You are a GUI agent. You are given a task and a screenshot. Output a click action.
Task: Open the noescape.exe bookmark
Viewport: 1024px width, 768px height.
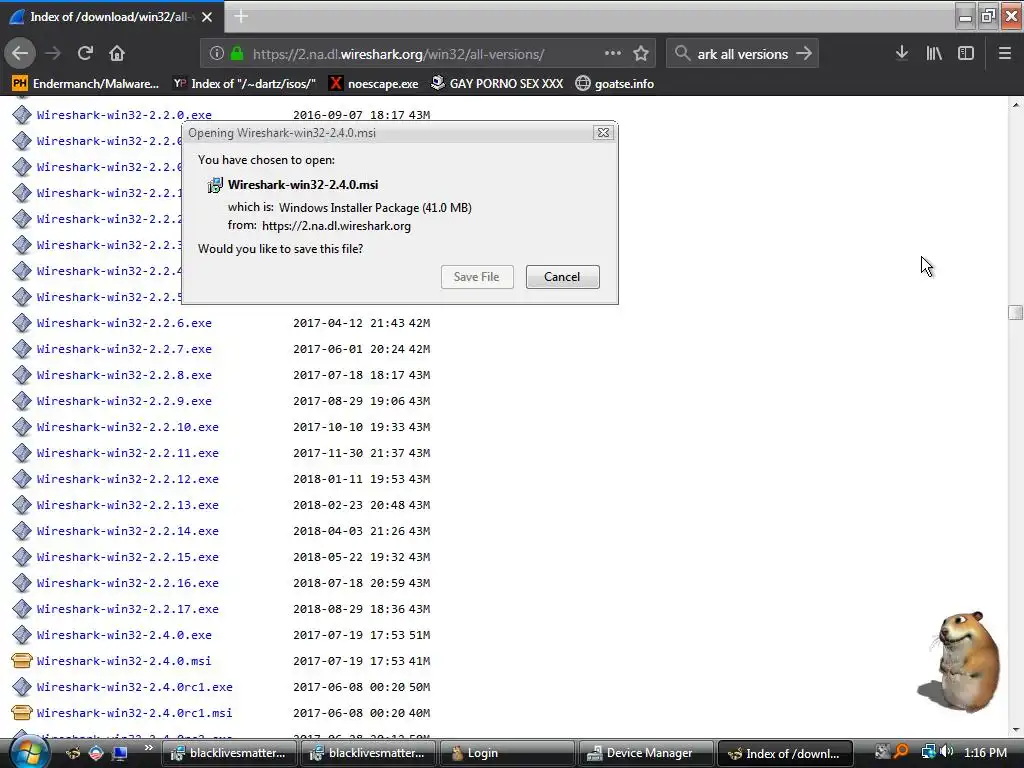pyautogui.click(x=374, y=84)
